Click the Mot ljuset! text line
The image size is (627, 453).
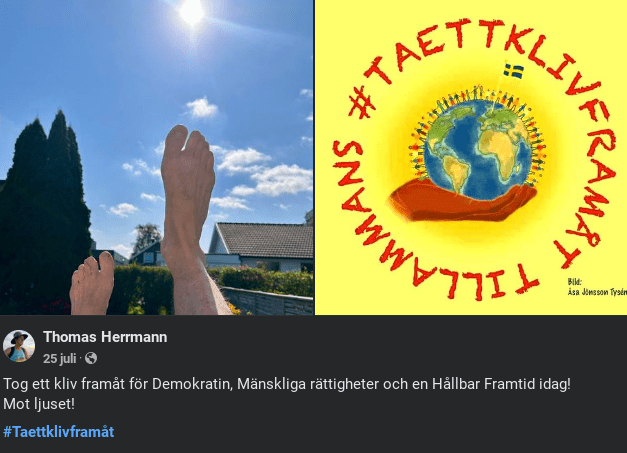click(x=39, y=404)
